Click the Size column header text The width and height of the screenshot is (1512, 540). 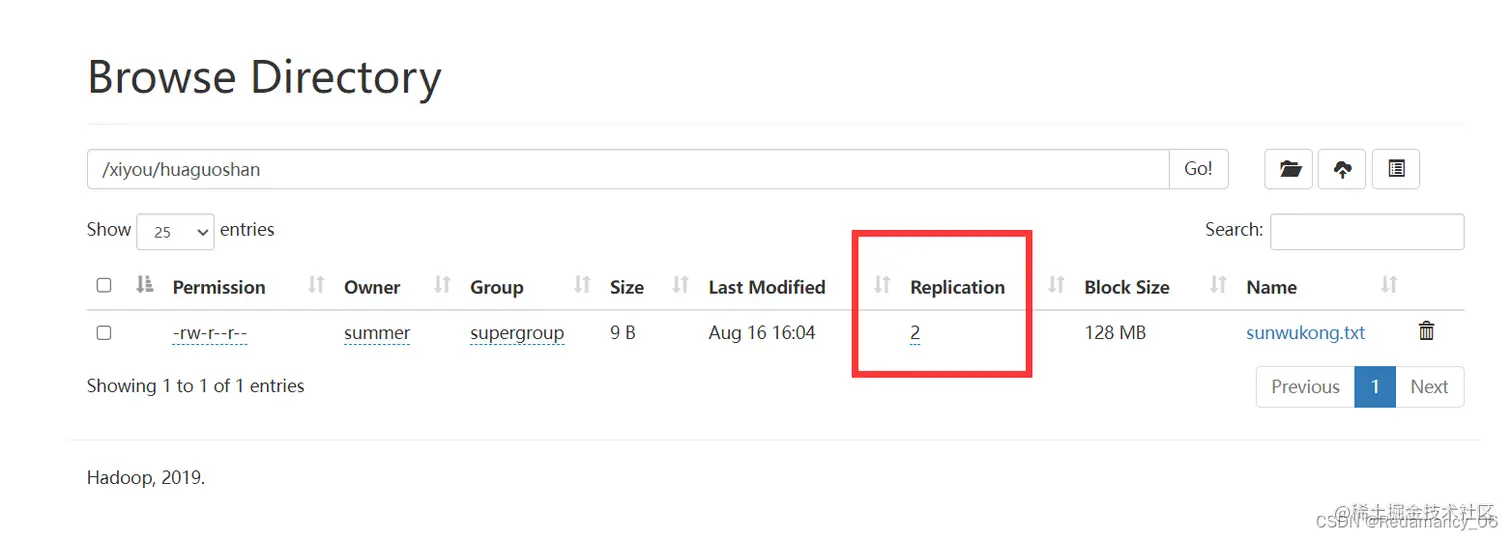pyautogui.click(x=627, y=287)
